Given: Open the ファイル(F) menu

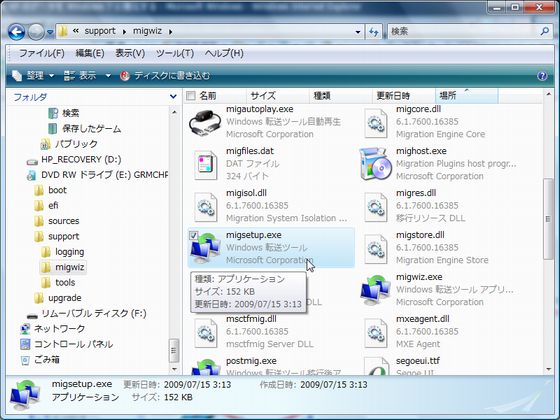Looking at the screenshot, I should 41,54.
